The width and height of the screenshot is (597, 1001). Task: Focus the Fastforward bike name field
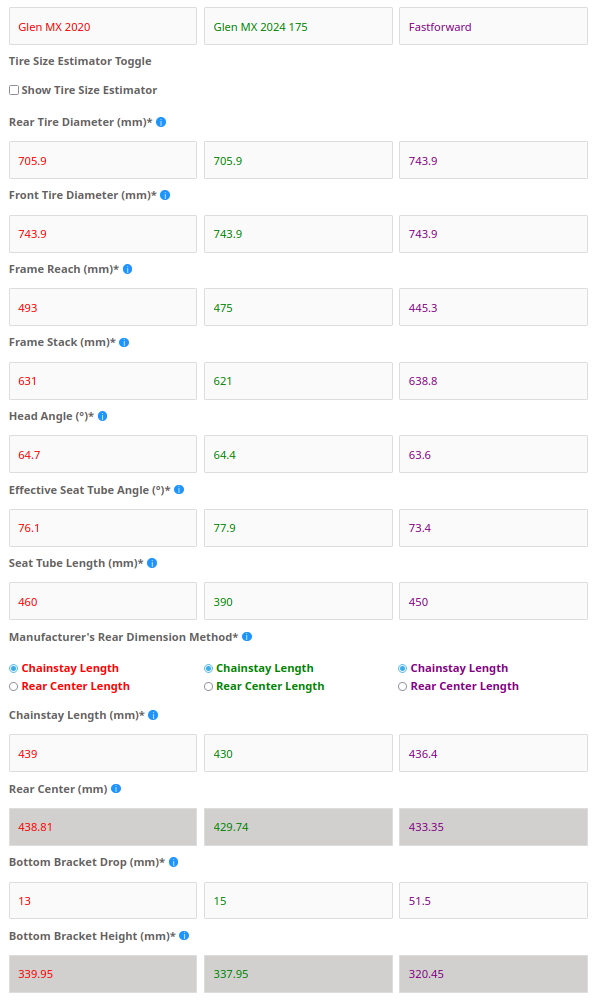coord(494,26)
